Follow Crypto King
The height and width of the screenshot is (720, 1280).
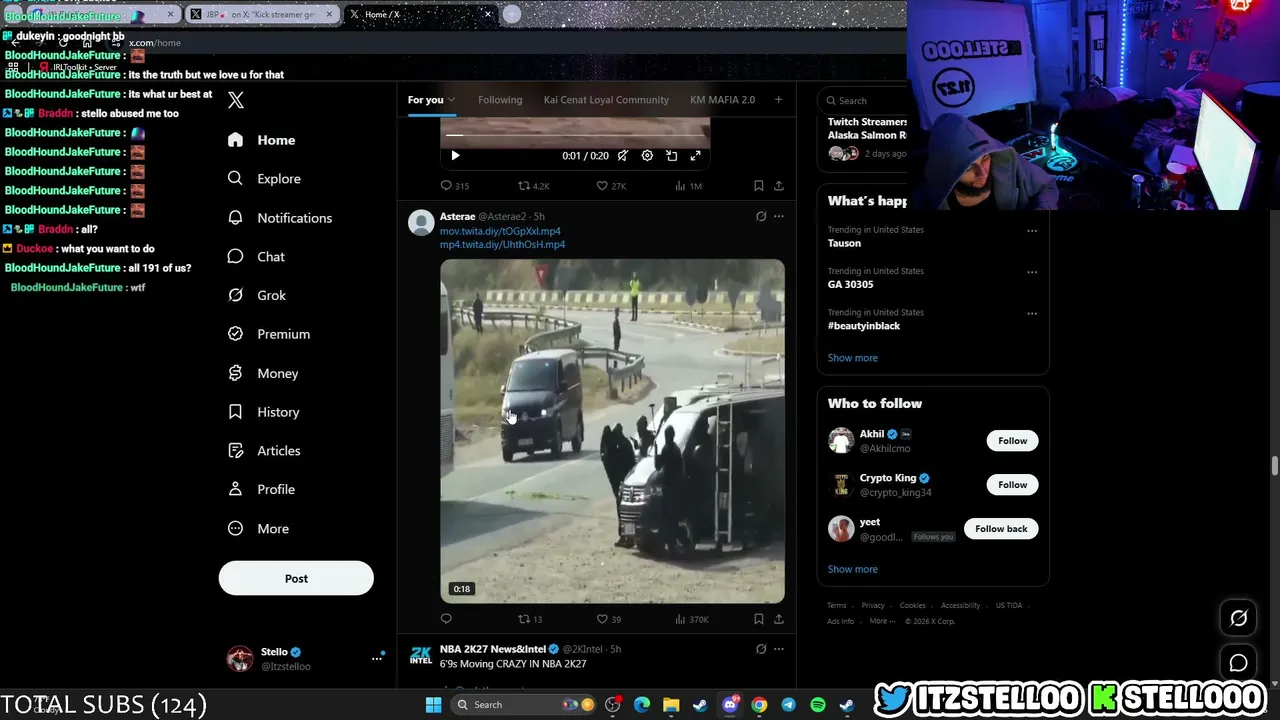pyautogui.click(x=1012, y=485)
